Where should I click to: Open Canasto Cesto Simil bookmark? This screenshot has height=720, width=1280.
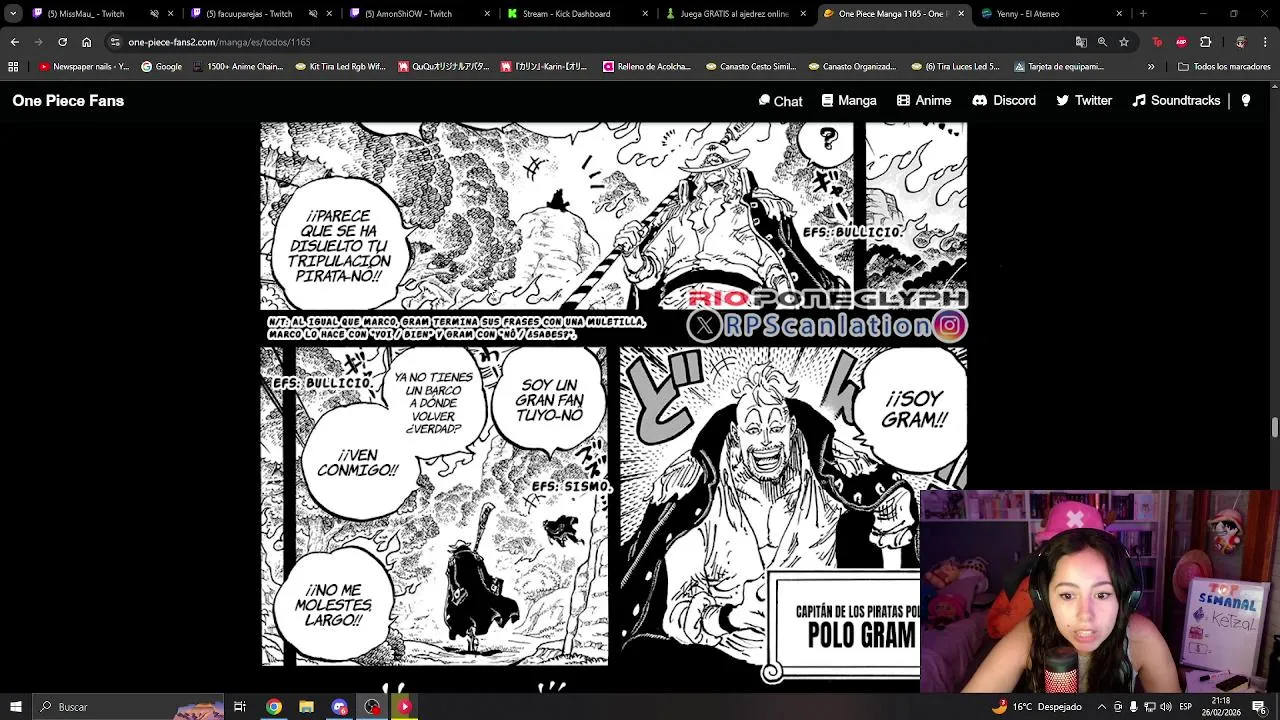click(x=751, y=67)
